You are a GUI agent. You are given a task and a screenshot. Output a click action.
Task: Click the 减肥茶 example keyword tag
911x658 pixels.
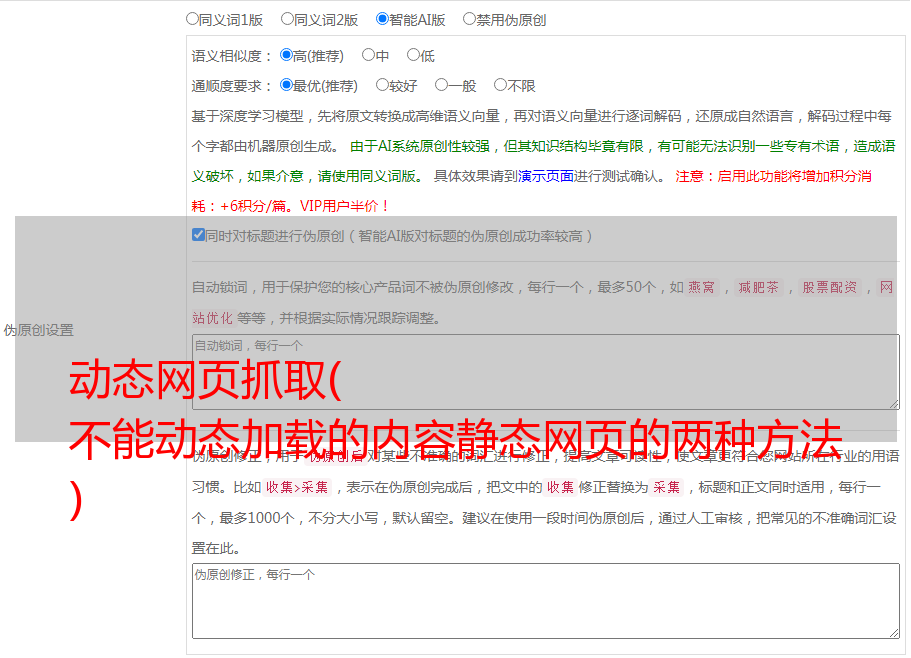click(x=758, y=287)
